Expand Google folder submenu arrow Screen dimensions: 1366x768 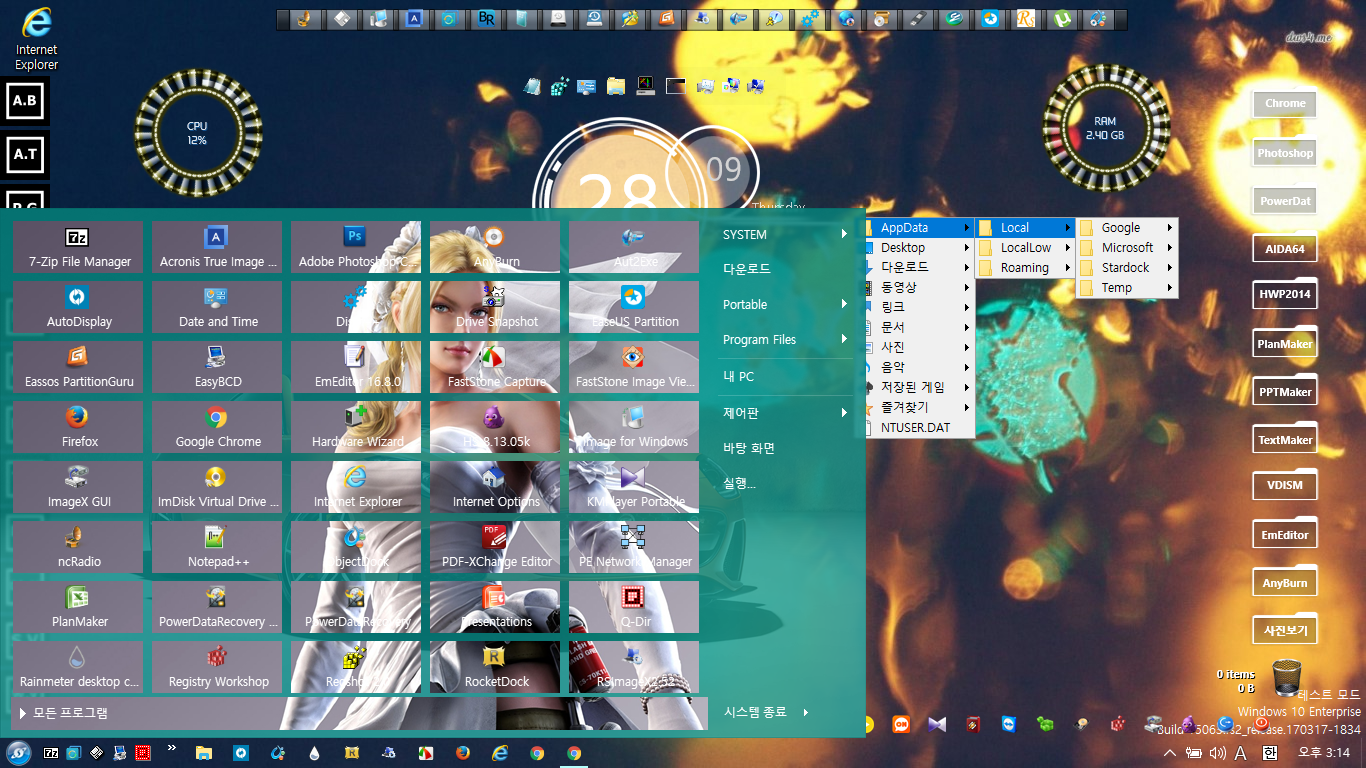coord(1170,228)
